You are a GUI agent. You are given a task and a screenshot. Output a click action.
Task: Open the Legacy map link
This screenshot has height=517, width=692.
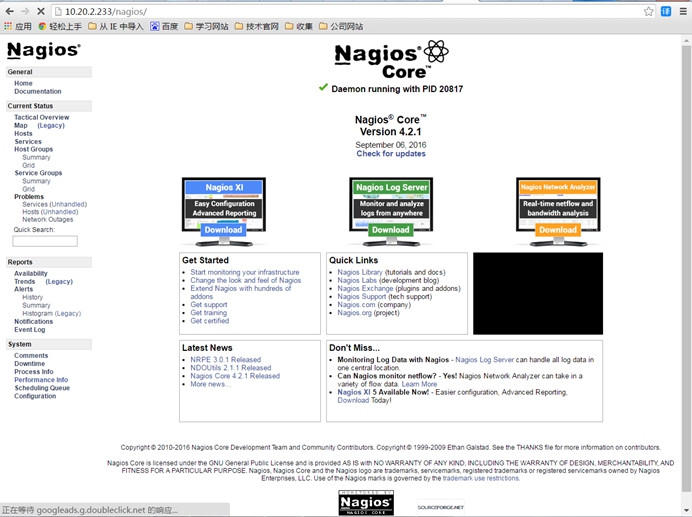point(51,125)
